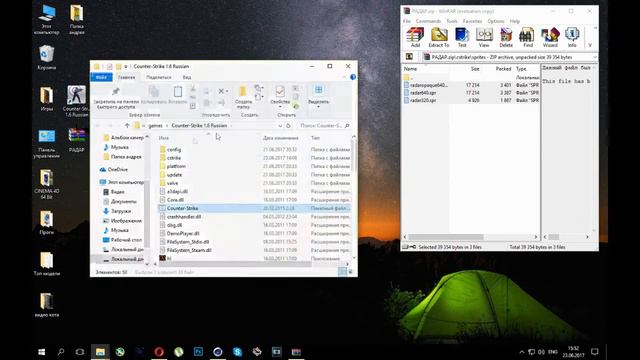Switch to the Поделиться ribbon tab
Image resolution: width=640 pixels, height=360 pixels.
pyautogui.click(x=159, y=77)
